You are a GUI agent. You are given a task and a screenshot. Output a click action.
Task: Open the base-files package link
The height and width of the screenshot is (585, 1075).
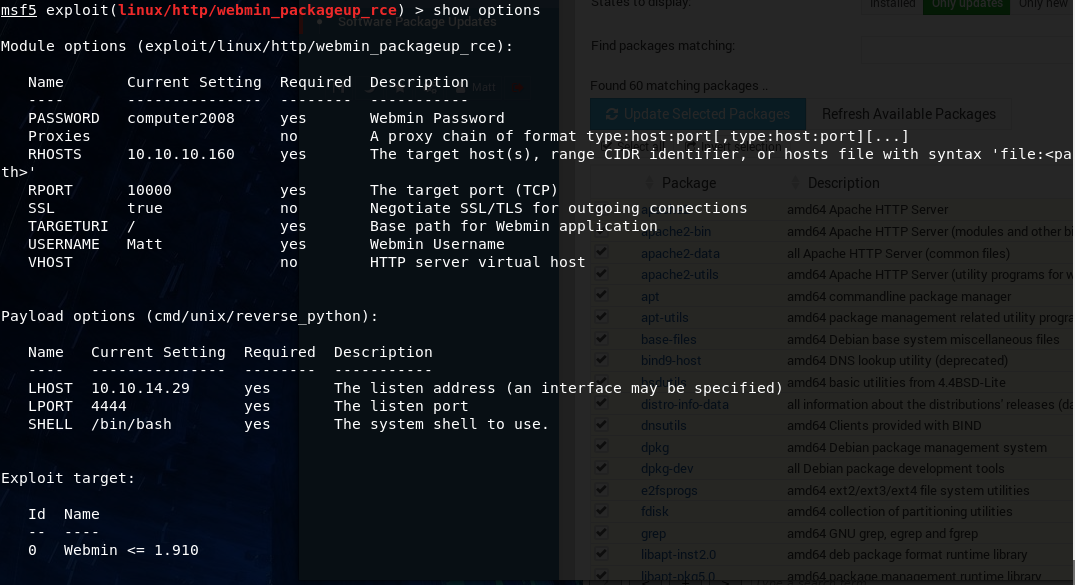click(x=668, y=340)
